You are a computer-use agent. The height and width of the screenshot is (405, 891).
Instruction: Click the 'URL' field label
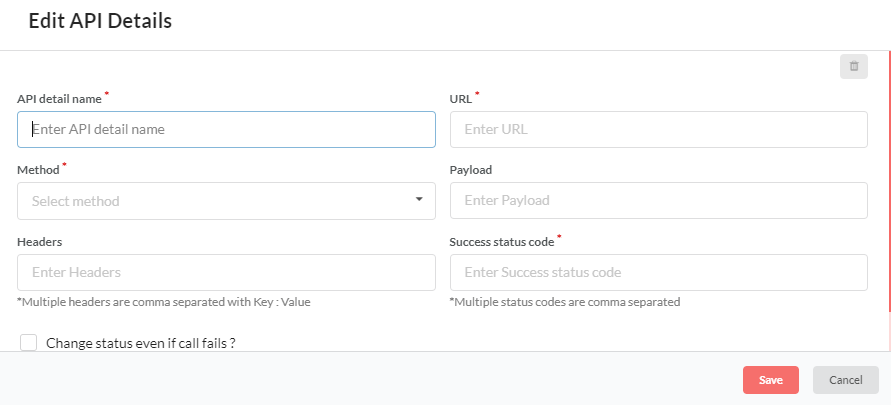coord(461,99)
